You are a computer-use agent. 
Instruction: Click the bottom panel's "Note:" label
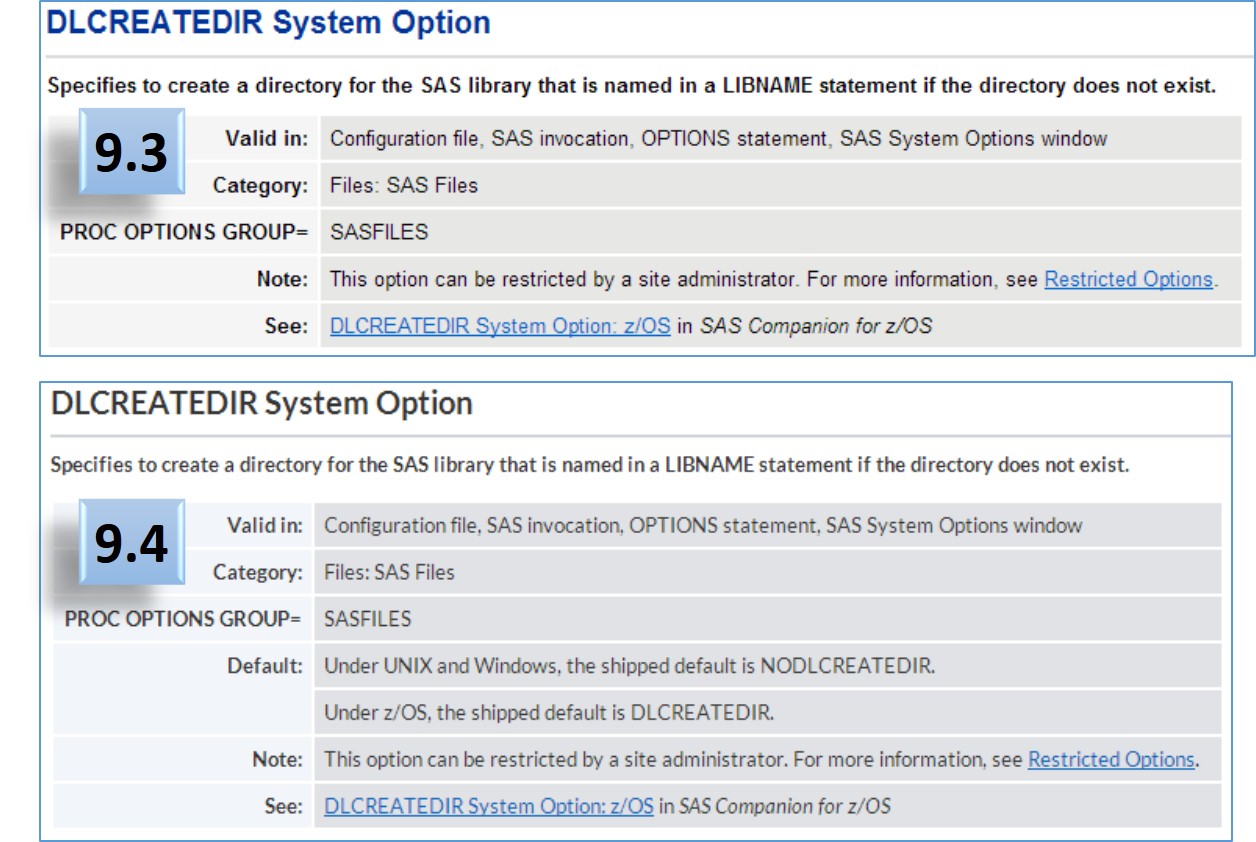277,760
